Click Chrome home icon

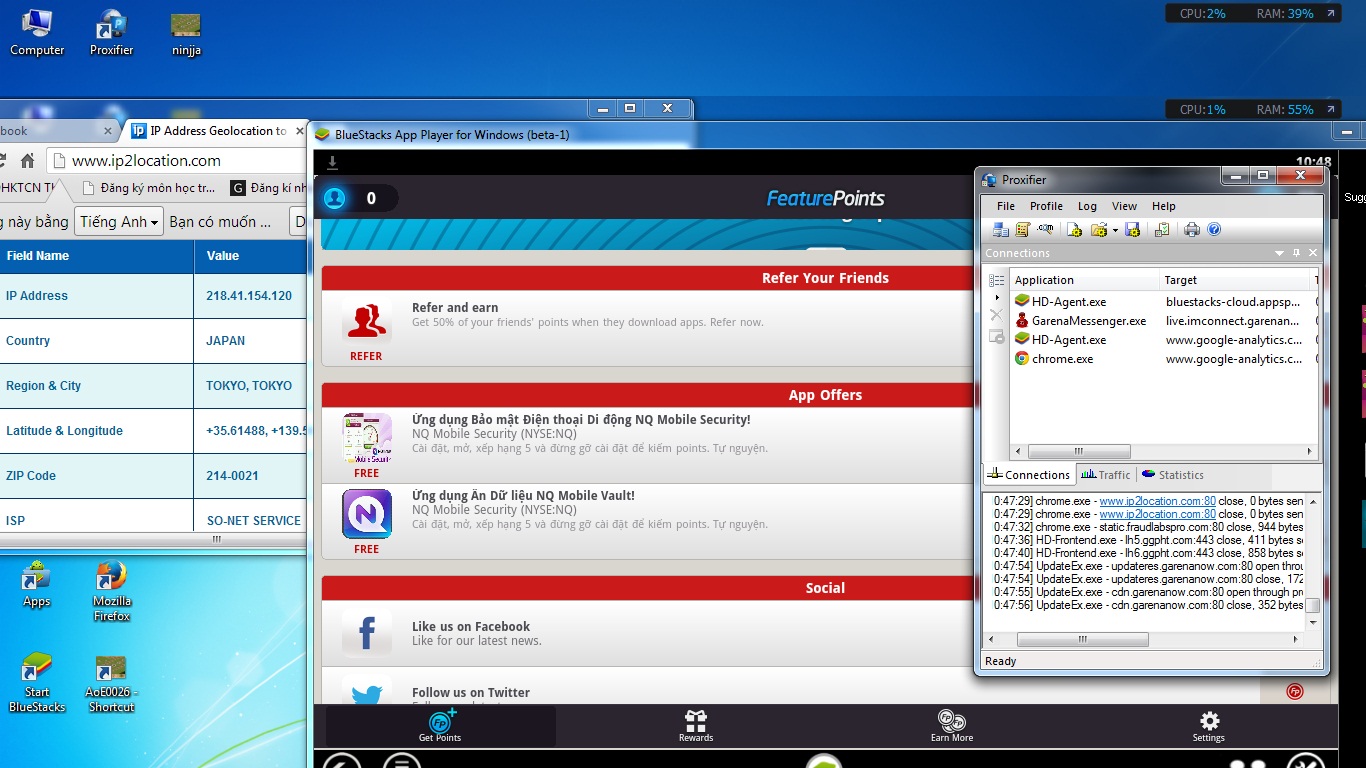point(27,160)
